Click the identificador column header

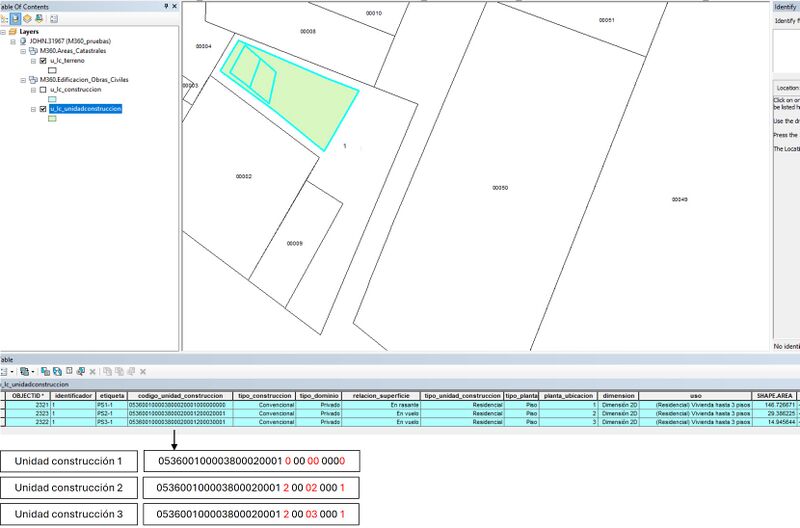click(x=73, y=396)
